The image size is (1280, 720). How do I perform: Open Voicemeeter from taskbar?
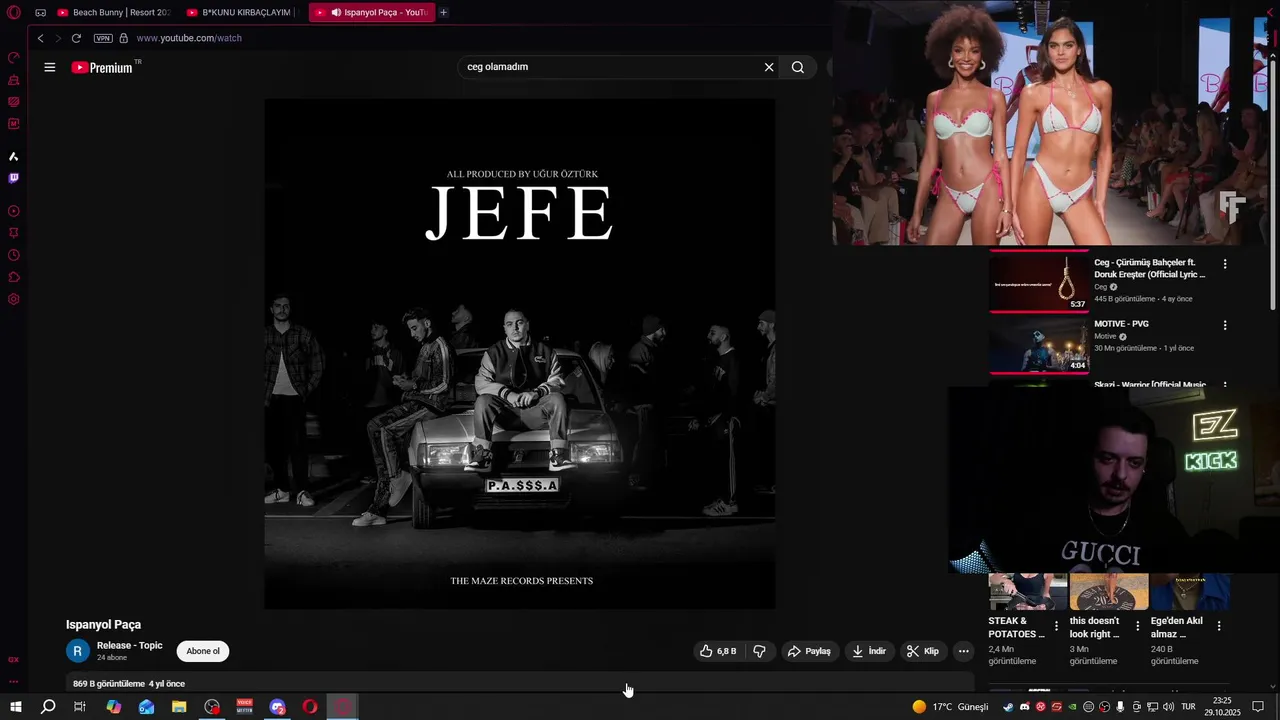[245, 707]
